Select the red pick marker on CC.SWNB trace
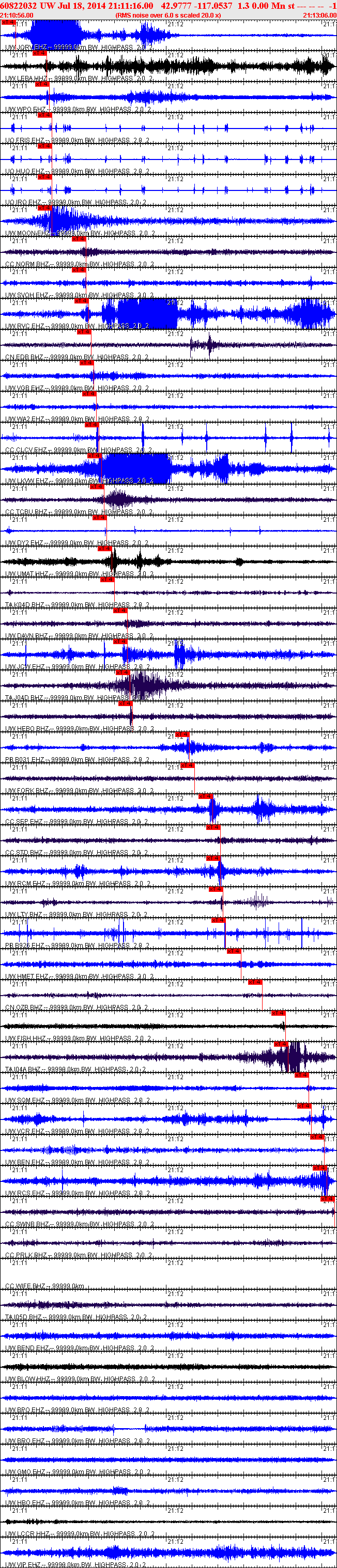The image size is (337, 1568). (328, 1198)
